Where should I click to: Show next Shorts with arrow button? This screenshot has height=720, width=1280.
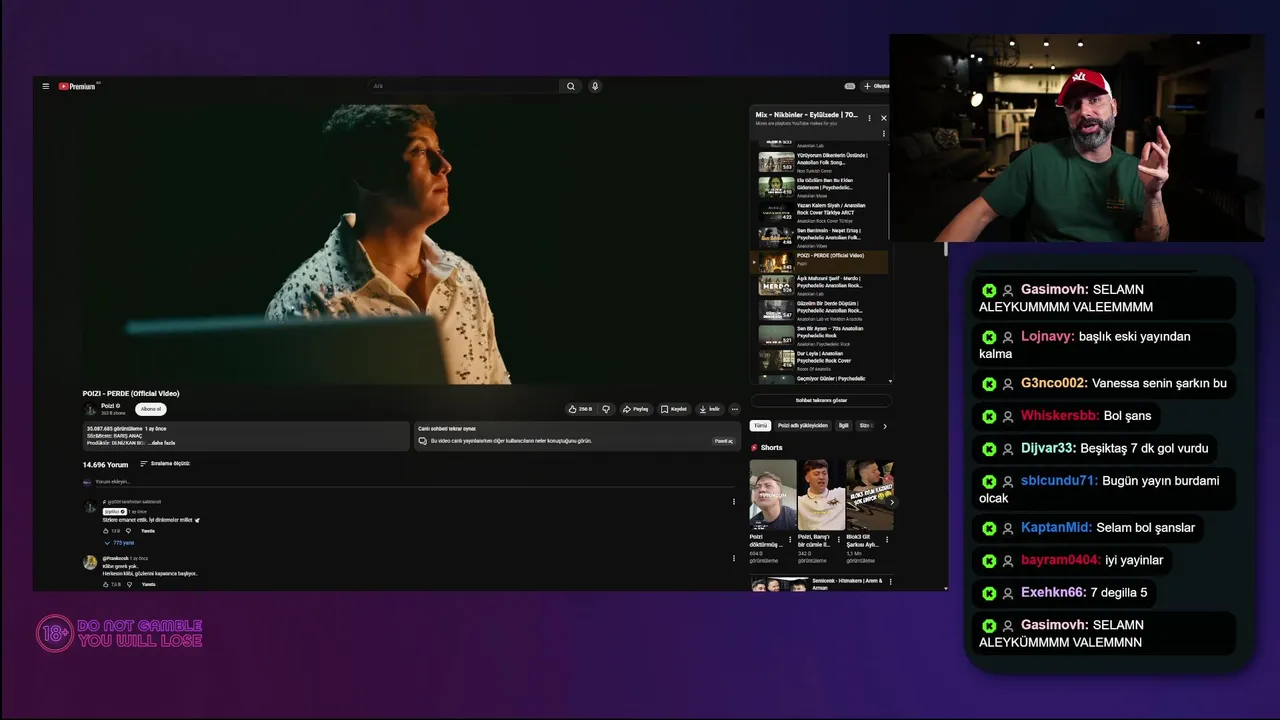[x=891, y=502]
